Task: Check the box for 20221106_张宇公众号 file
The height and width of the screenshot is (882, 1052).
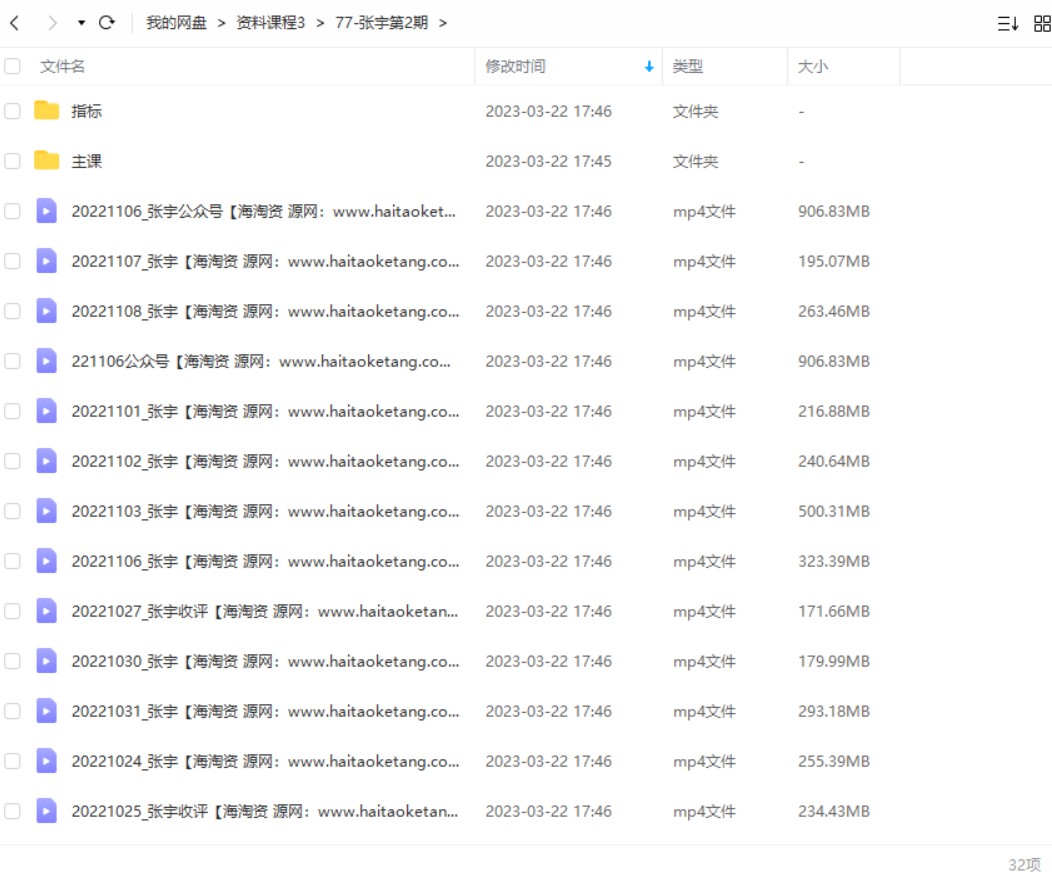Action: [12, 211]
